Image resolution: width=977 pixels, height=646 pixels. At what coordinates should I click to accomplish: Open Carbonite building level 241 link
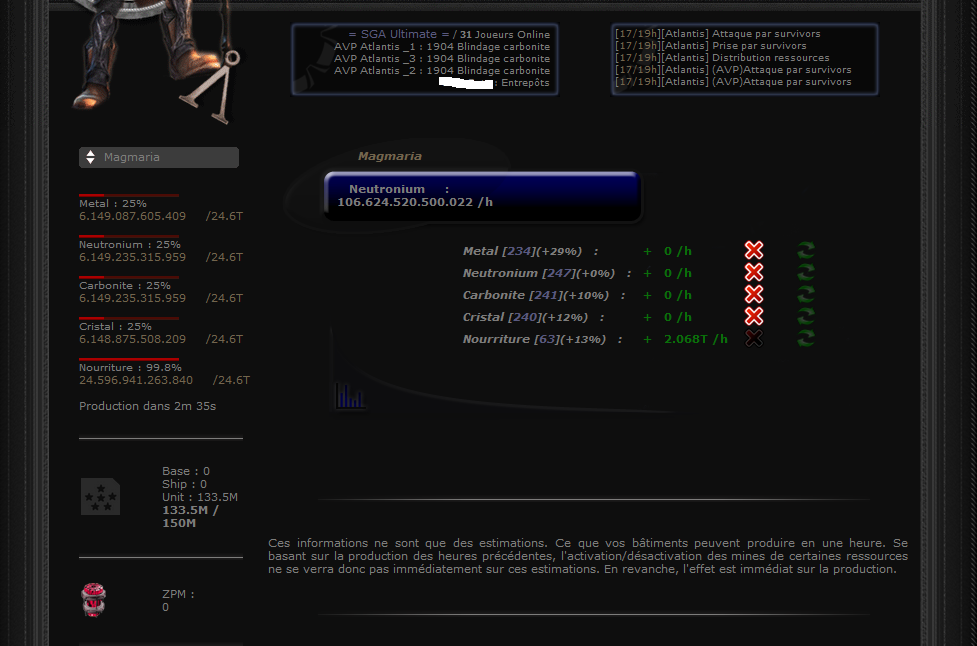tap(546, 295)
